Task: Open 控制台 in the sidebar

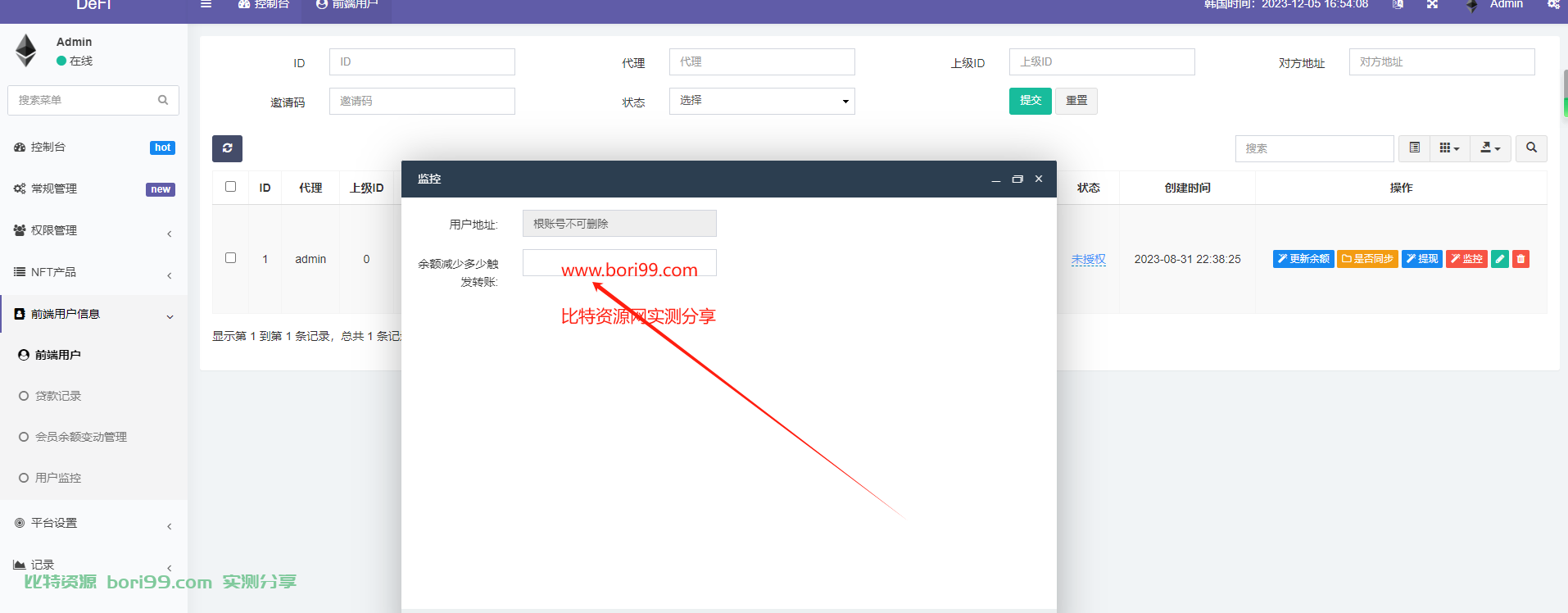Action: pos(93,147)
